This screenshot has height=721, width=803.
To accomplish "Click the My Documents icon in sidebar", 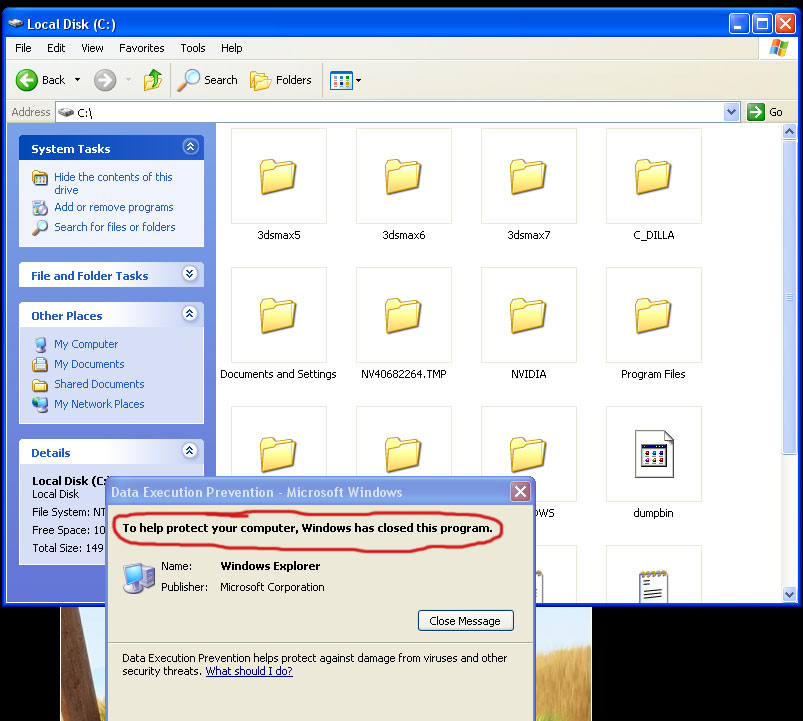I will coord(40,364).
